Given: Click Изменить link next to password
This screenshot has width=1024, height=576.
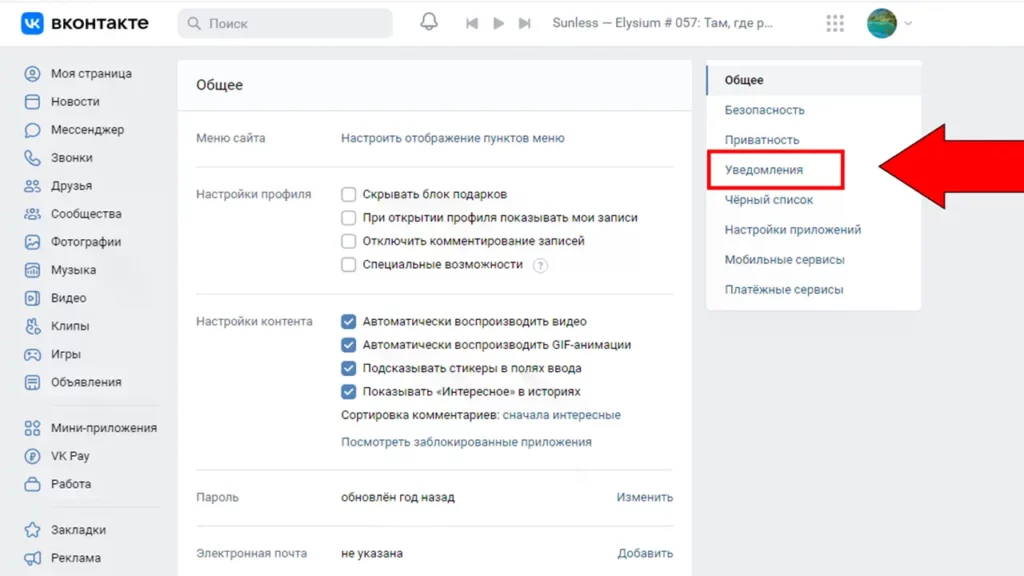Looking at the screenshot, I should coord(644,497).
